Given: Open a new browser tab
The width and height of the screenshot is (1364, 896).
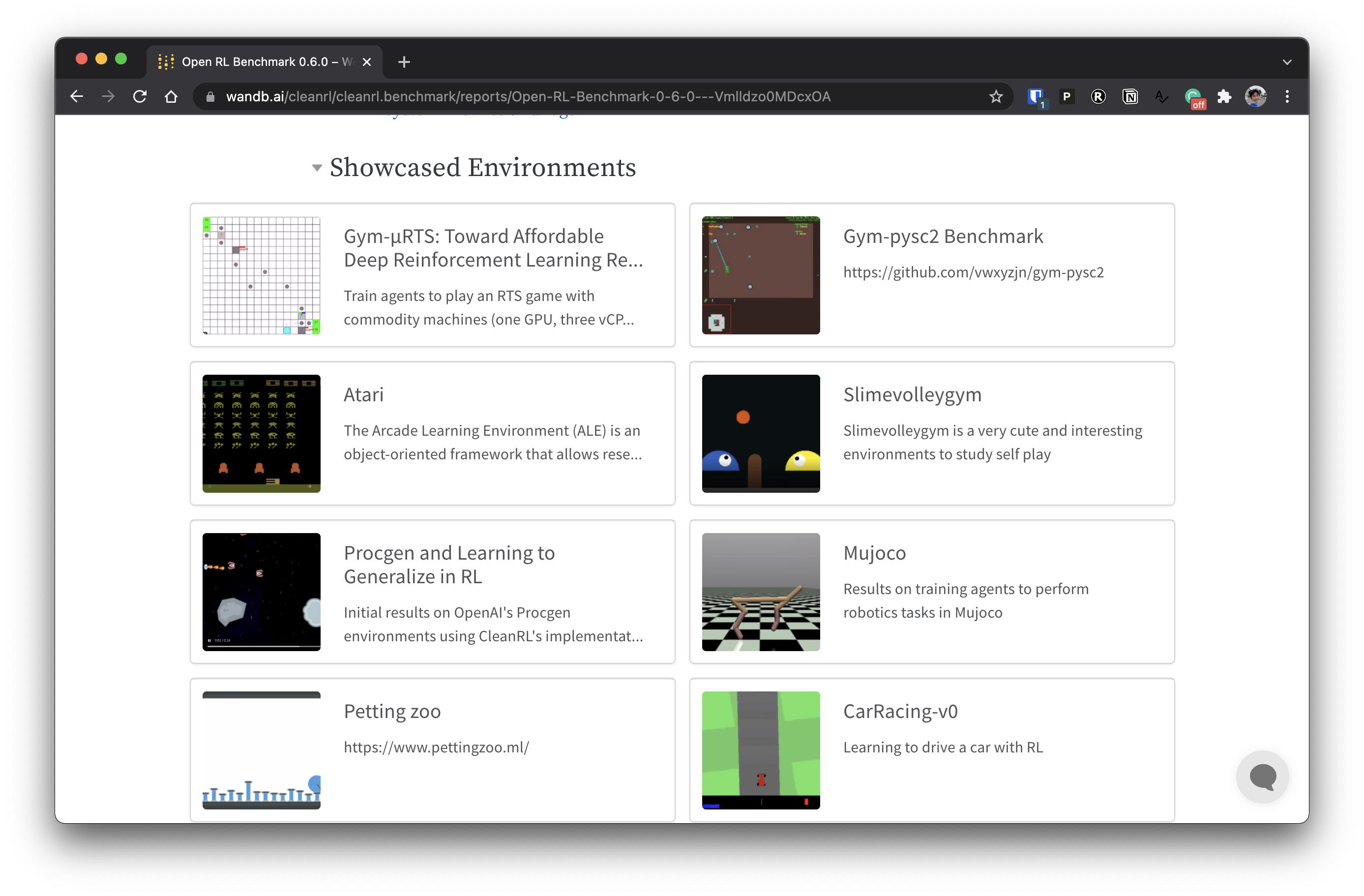Looking at the screenshot, I should 404,62.
